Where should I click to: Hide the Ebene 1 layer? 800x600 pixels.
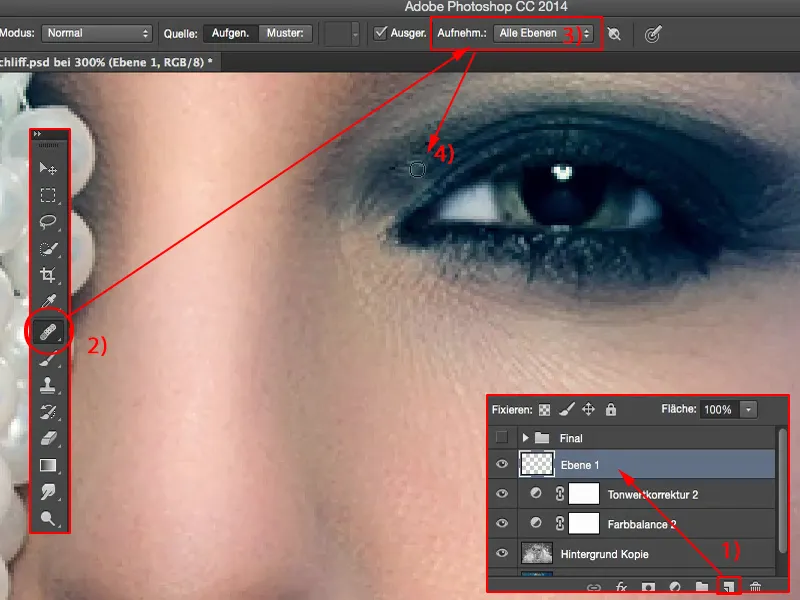coord(502,464)
